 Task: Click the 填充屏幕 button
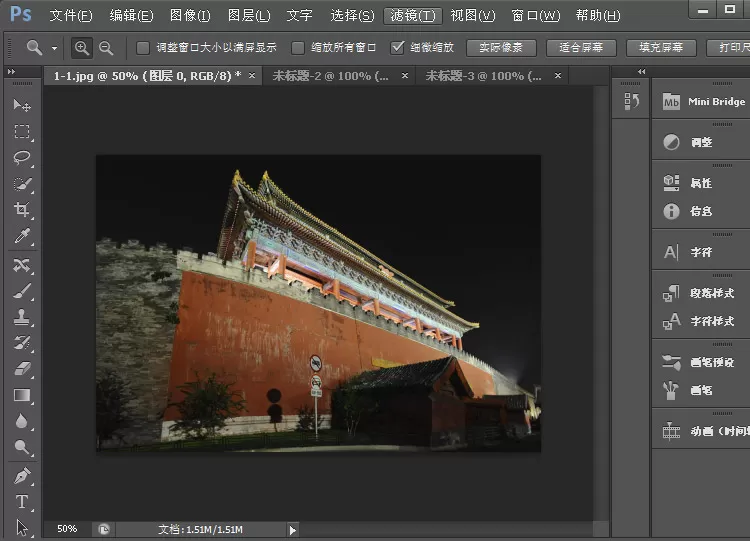click(661, 47)
